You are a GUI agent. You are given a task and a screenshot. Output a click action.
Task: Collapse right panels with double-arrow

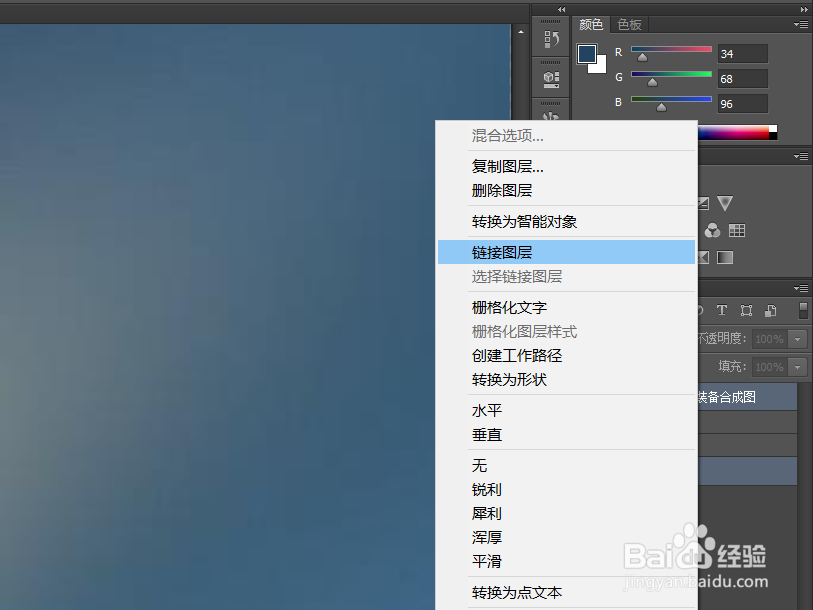[804, 9]
